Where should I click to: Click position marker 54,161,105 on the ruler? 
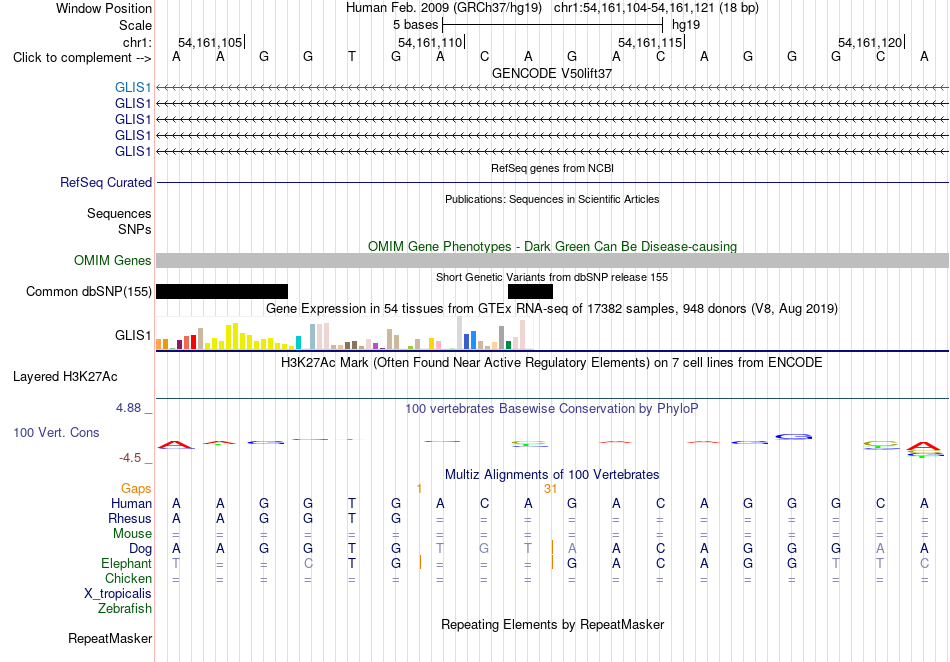point(211,42)
